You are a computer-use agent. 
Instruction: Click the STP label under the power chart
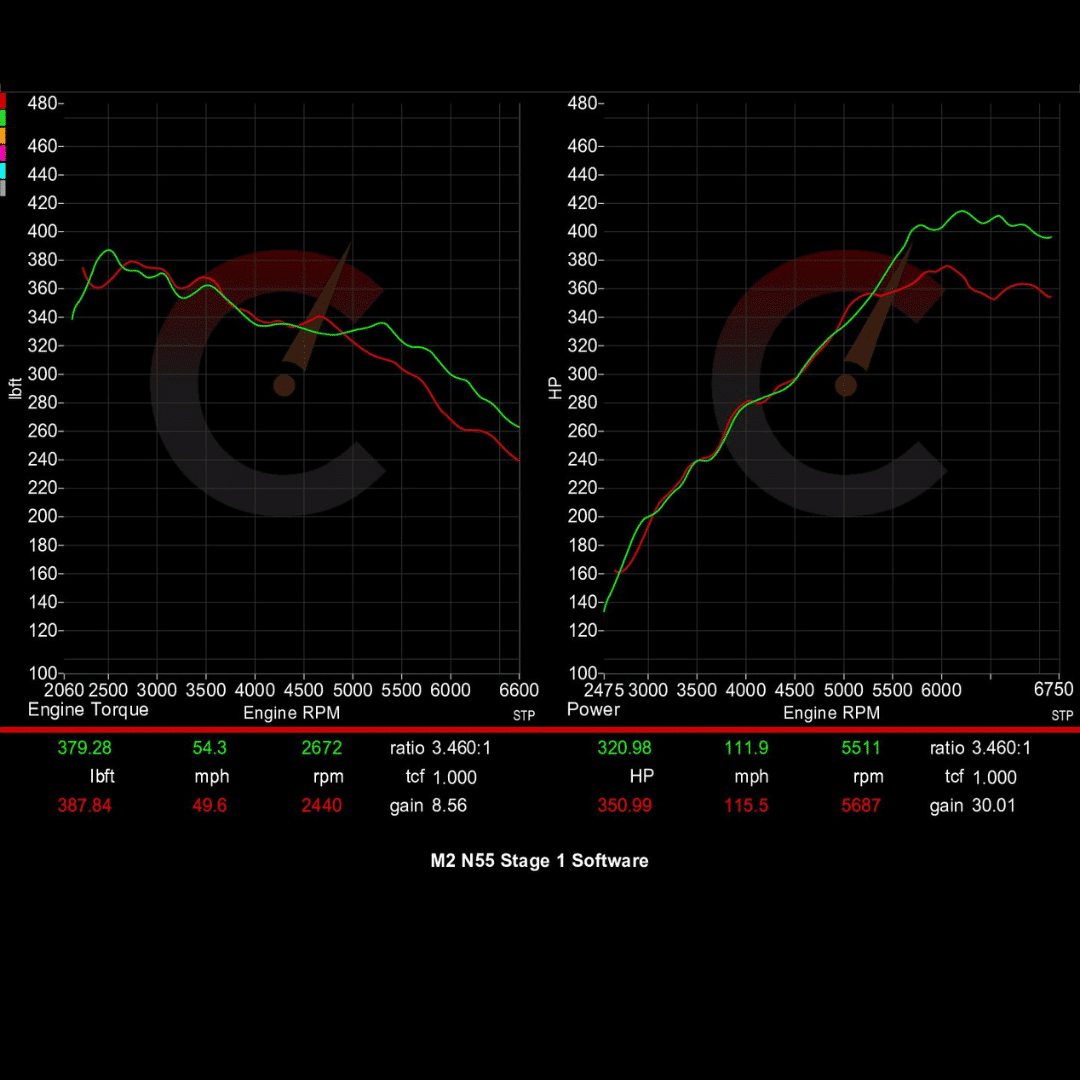[1062, 715]
